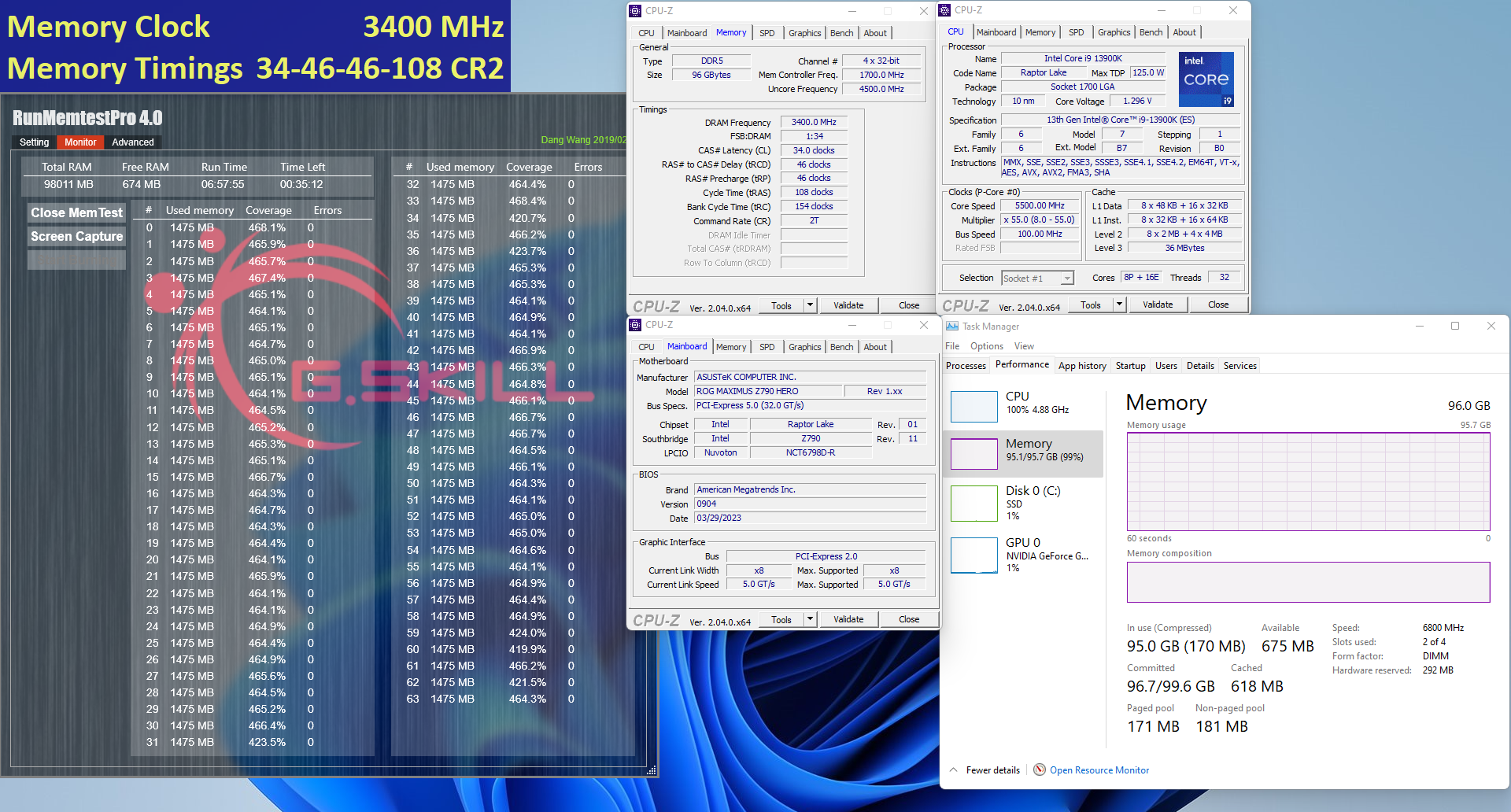Collapse Task Manager with Fewer details chevron
This screenshot has height=812, width=1511.
(x=954, y=770)
